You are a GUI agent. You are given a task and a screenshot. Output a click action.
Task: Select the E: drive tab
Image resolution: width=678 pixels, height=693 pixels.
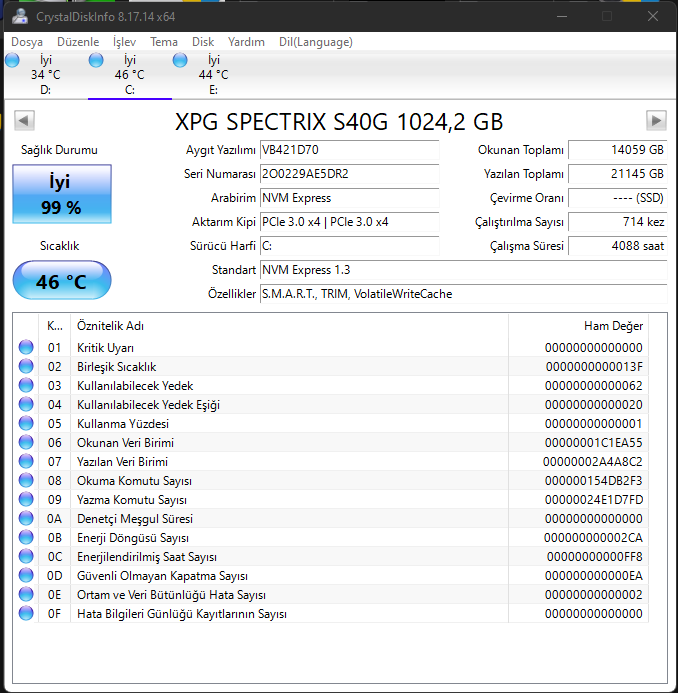(x=213, y=75)
